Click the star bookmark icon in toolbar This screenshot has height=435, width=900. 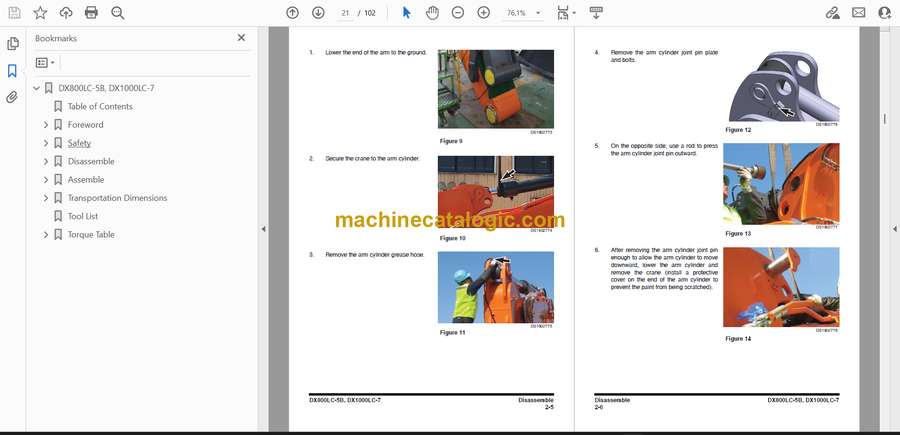[x=40, y=13]
